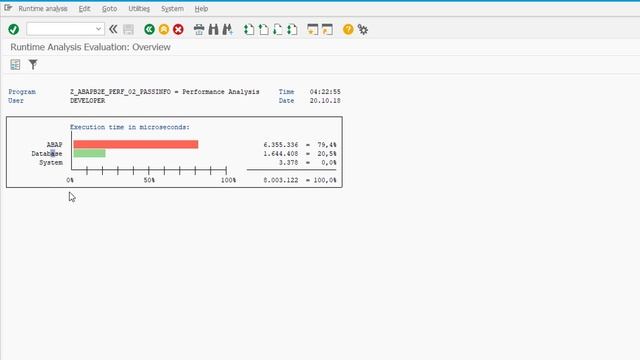Image resolution: width=640 pixels, height=360 pixels.
Task: Click the ABAP time value 6.355.336
Action: 281,144
